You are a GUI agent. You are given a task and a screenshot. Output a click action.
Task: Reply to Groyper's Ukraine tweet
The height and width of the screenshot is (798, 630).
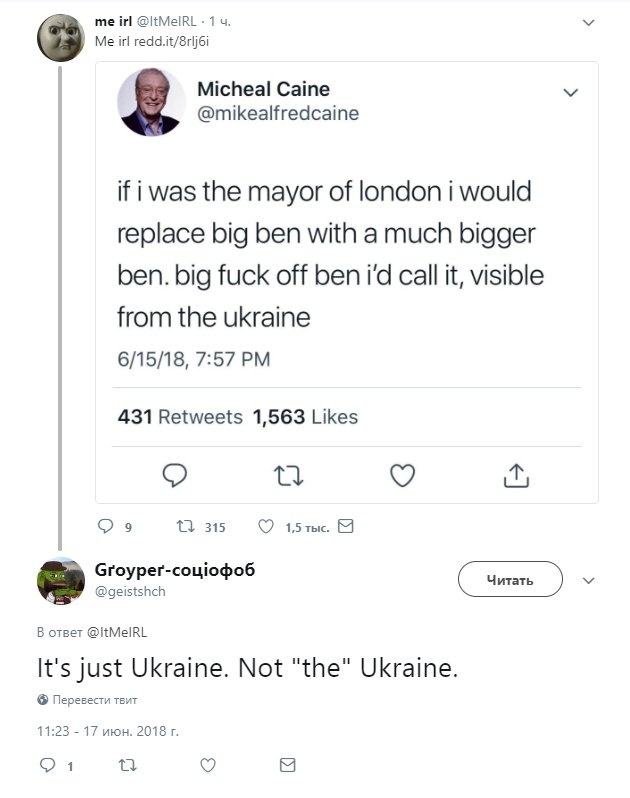tap(47, 765)
